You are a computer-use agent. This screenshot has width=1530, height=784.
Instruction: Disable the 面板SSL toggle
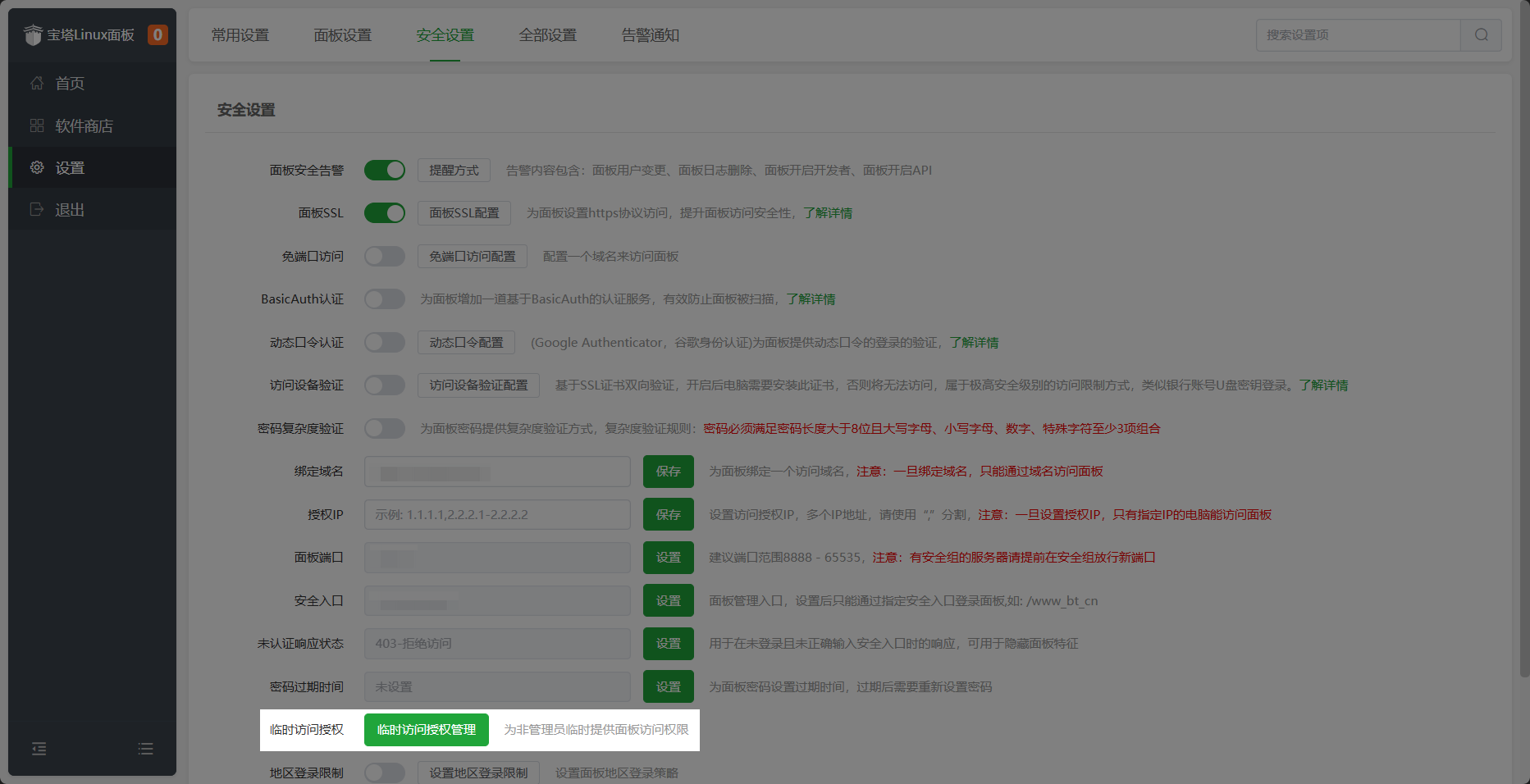coord(385,212)
